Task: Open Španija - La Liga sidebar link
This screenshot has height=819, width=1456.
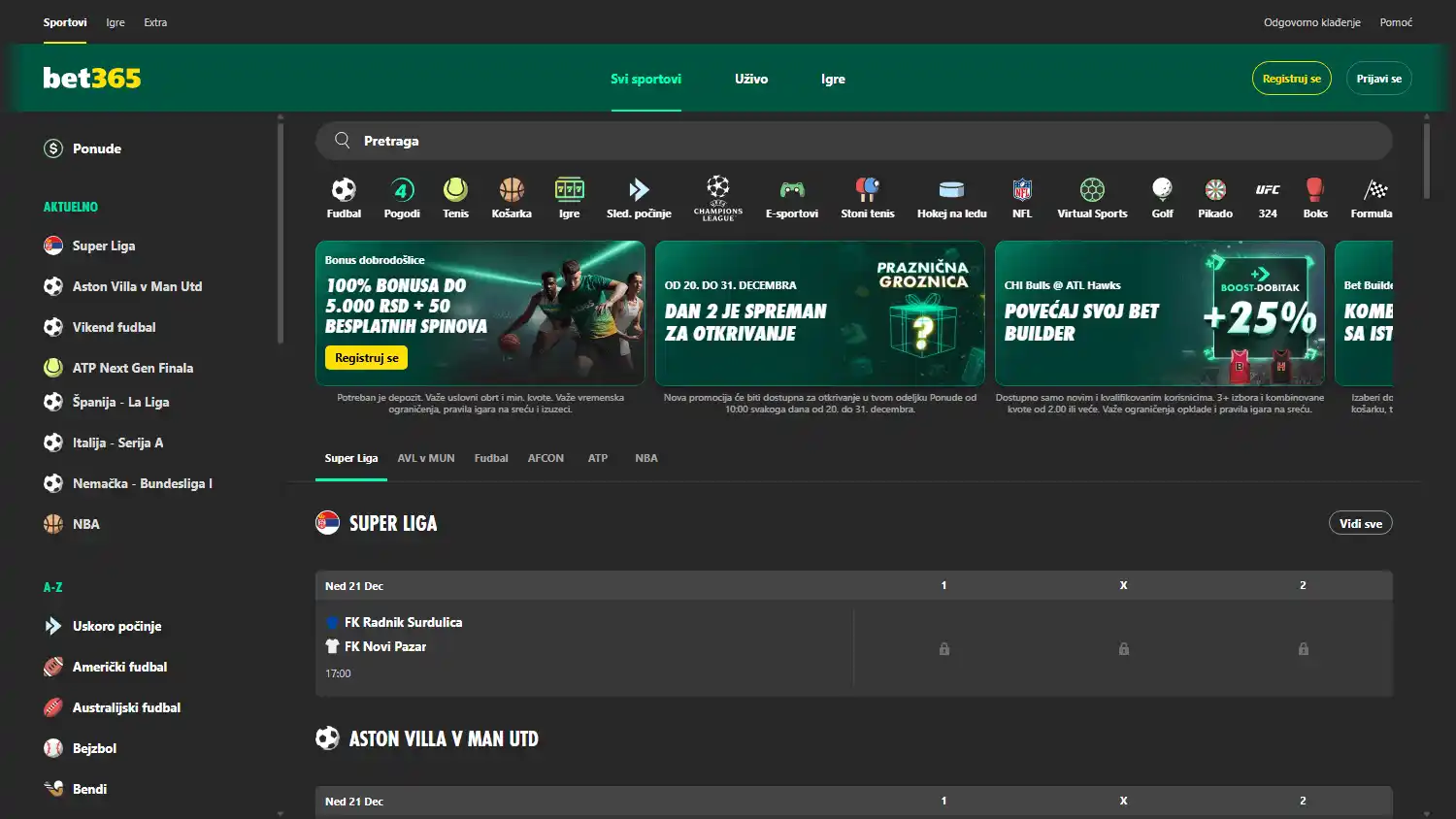Action: pyautogui.click(x=120, y=402)
